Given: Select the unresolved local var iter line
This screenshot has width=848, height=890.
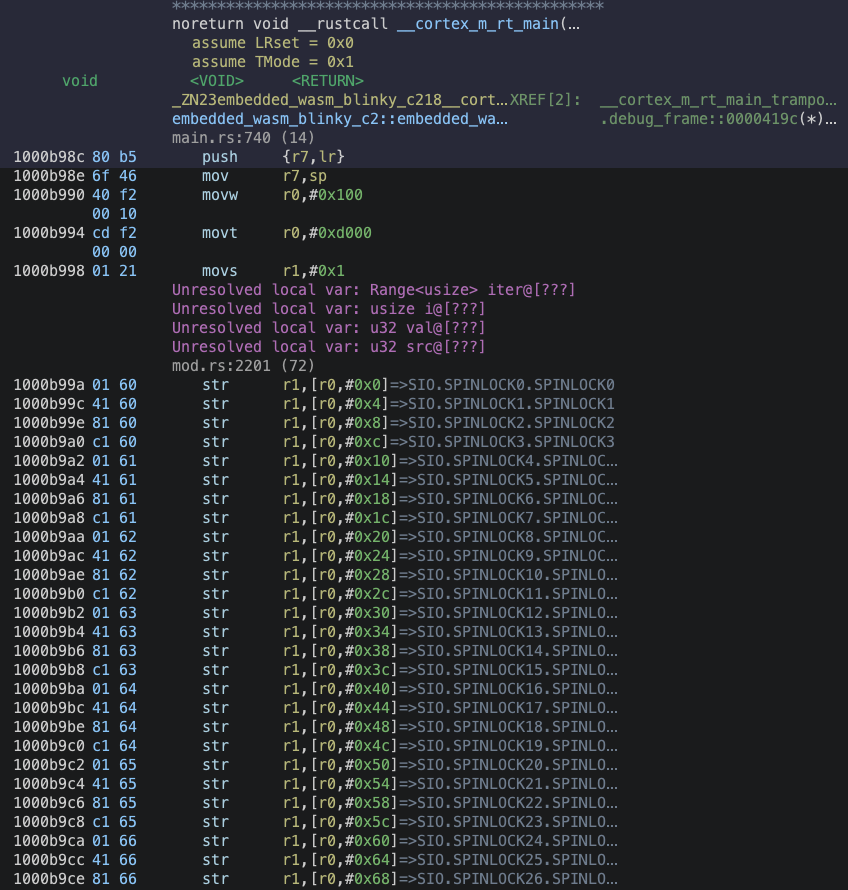Looking at the screenshot, I should 373,290.
